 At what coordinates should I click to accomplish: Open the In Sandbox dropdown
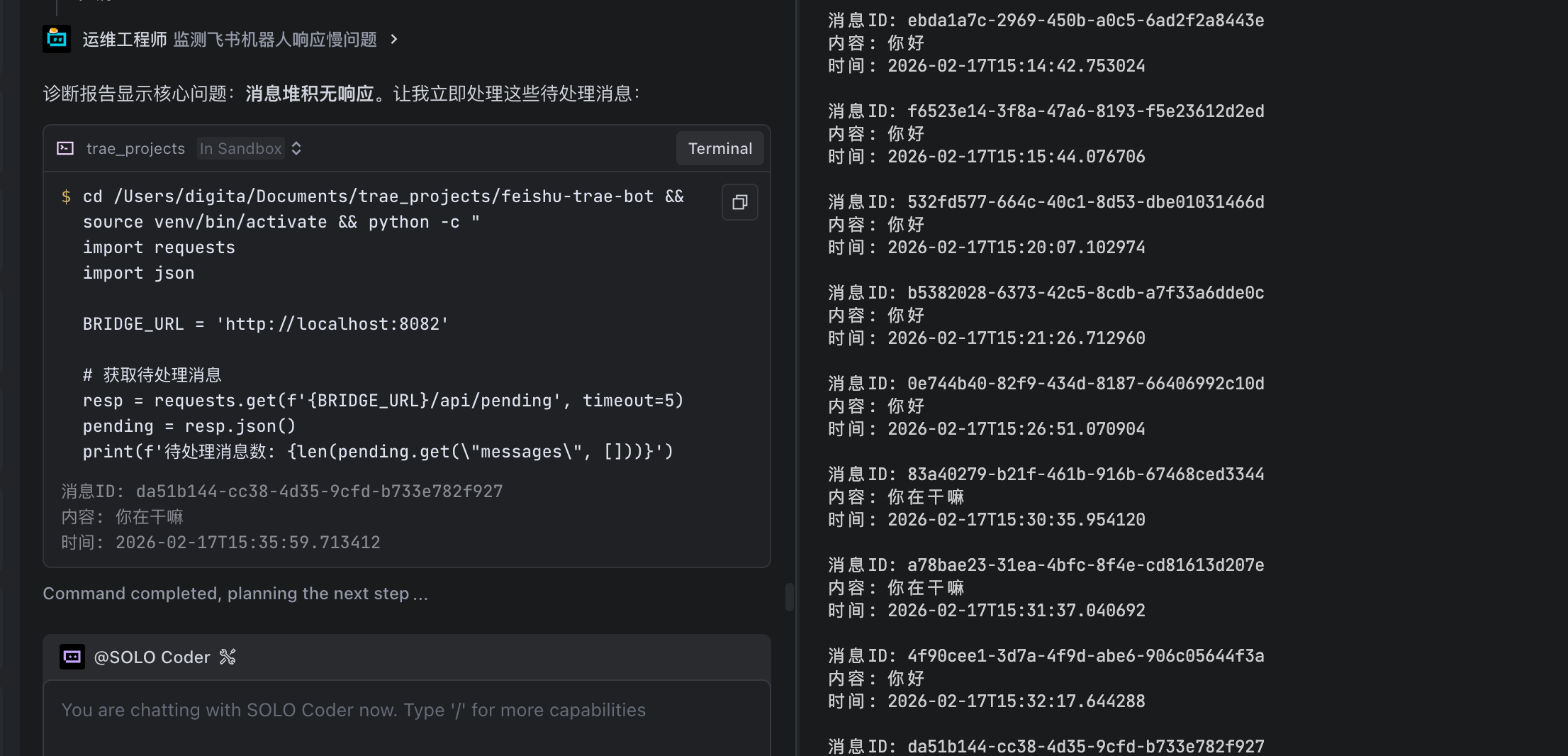pos(250,148)
